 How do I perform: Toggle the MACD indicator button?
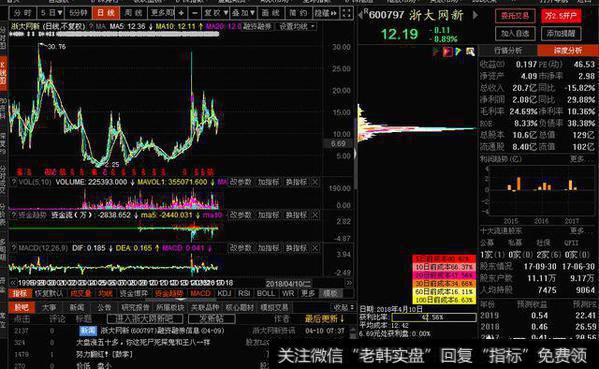tap(200, 293)
